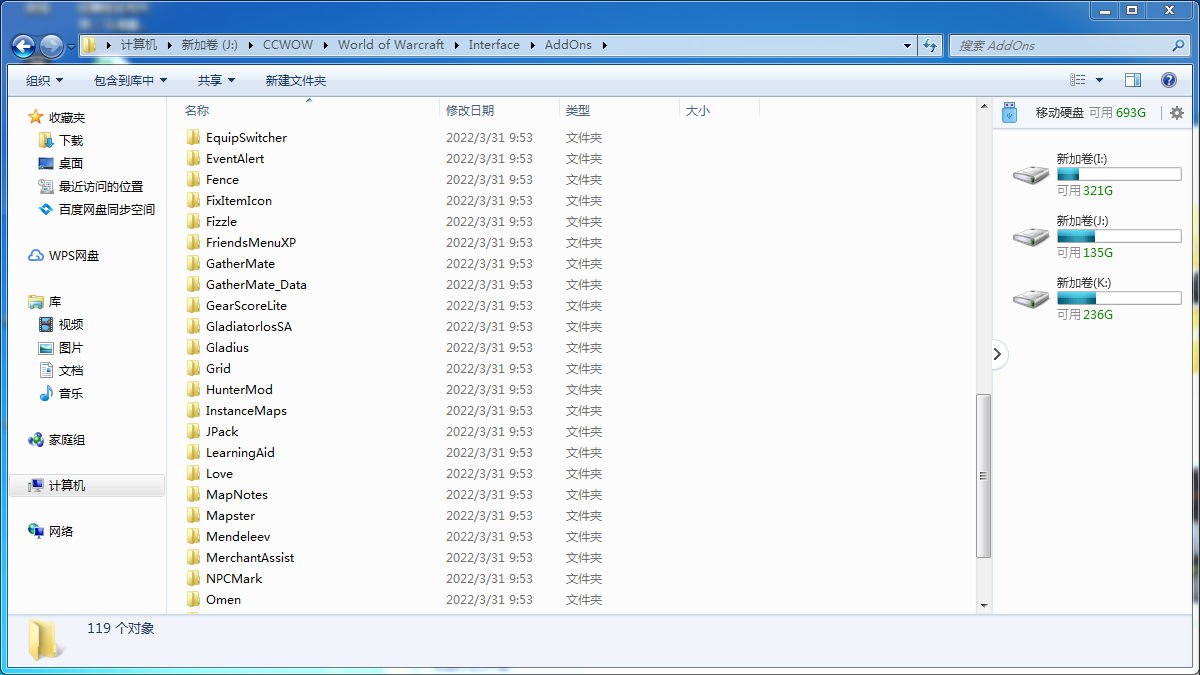Click World of Warcraft in breadcrumb path
The image size is (1200, 675).
pos(390,45)
